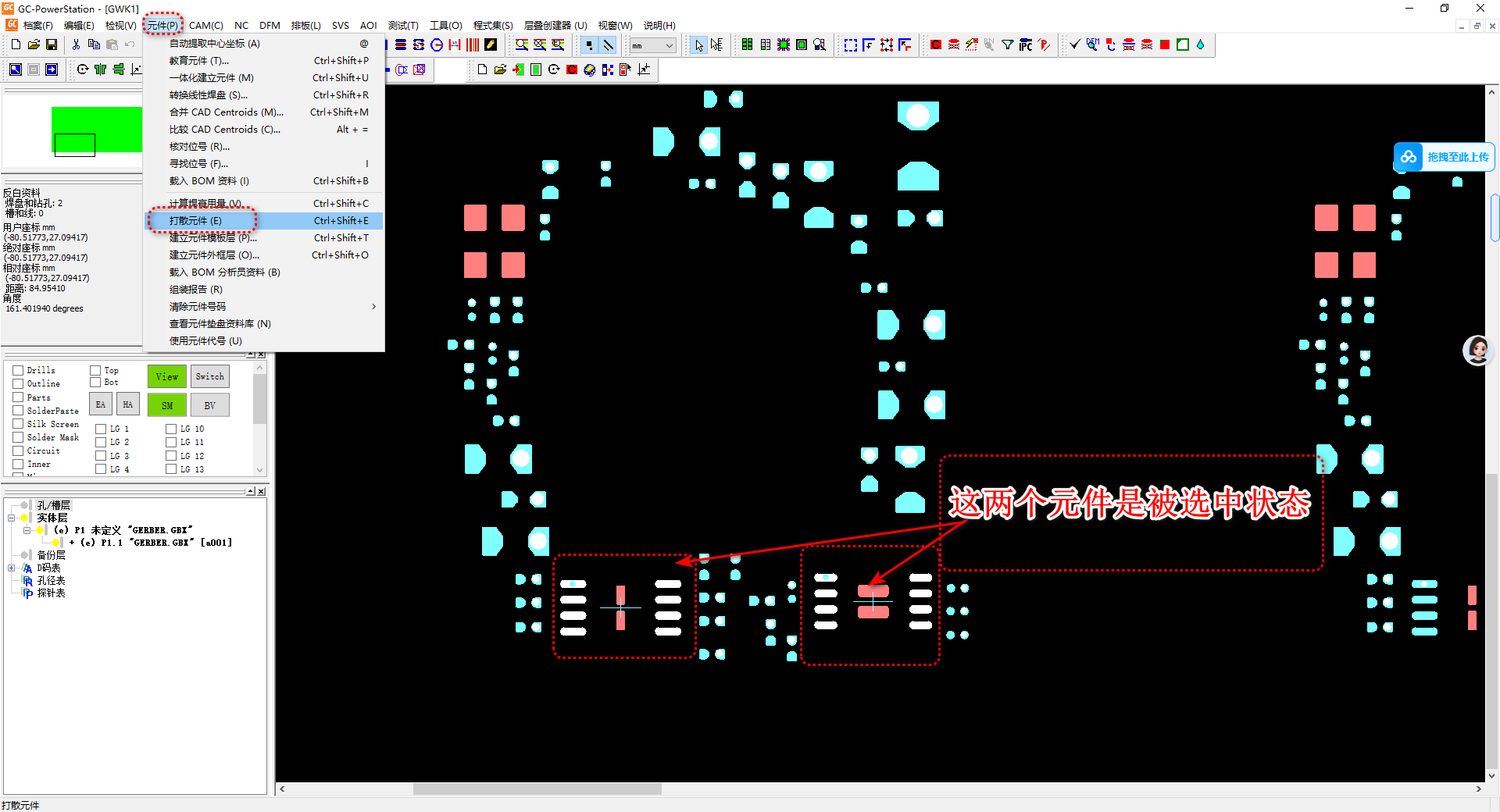Screen dimensions: 1500x812
Task: Click the EA button
Action: 101,404
